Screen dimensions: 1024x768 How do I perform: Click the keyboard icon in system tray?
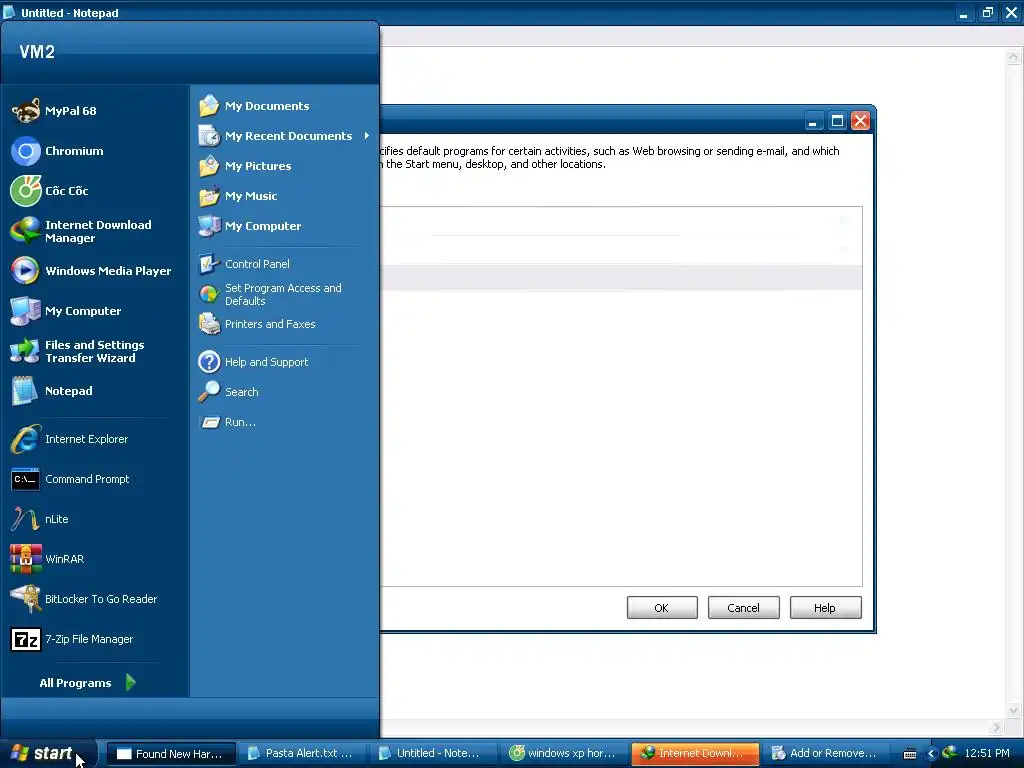tap(910, 754)
